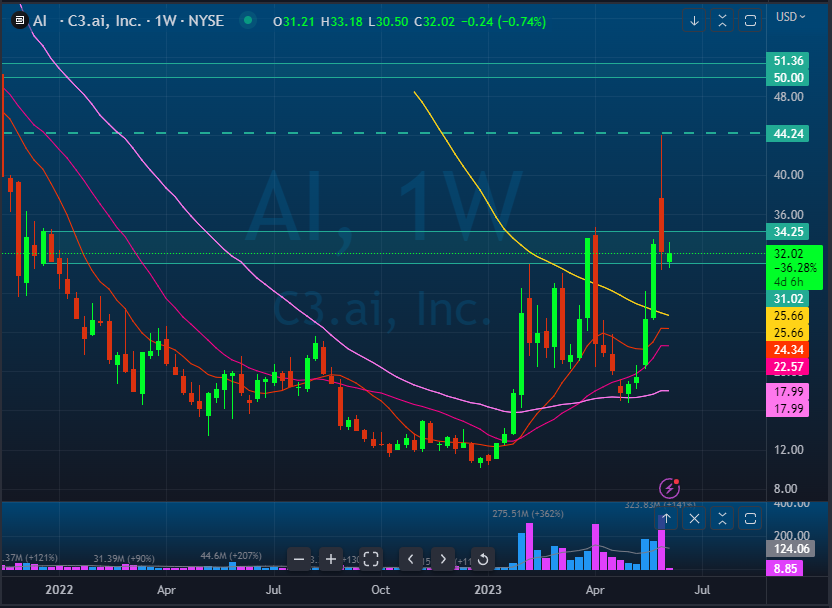Select the 51.36 price level label
Viewport: 832px width, 608px height.
788,60
